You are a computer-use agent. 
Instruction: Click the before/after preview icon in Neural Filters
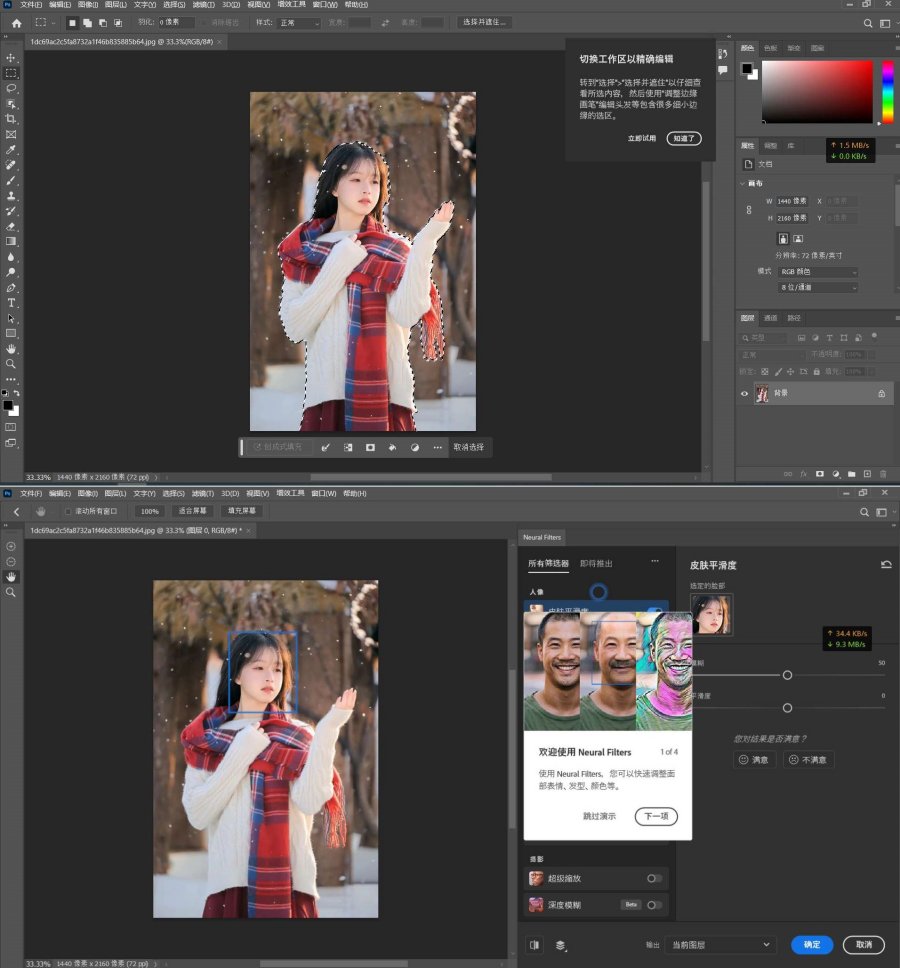(x=535, y=944)
